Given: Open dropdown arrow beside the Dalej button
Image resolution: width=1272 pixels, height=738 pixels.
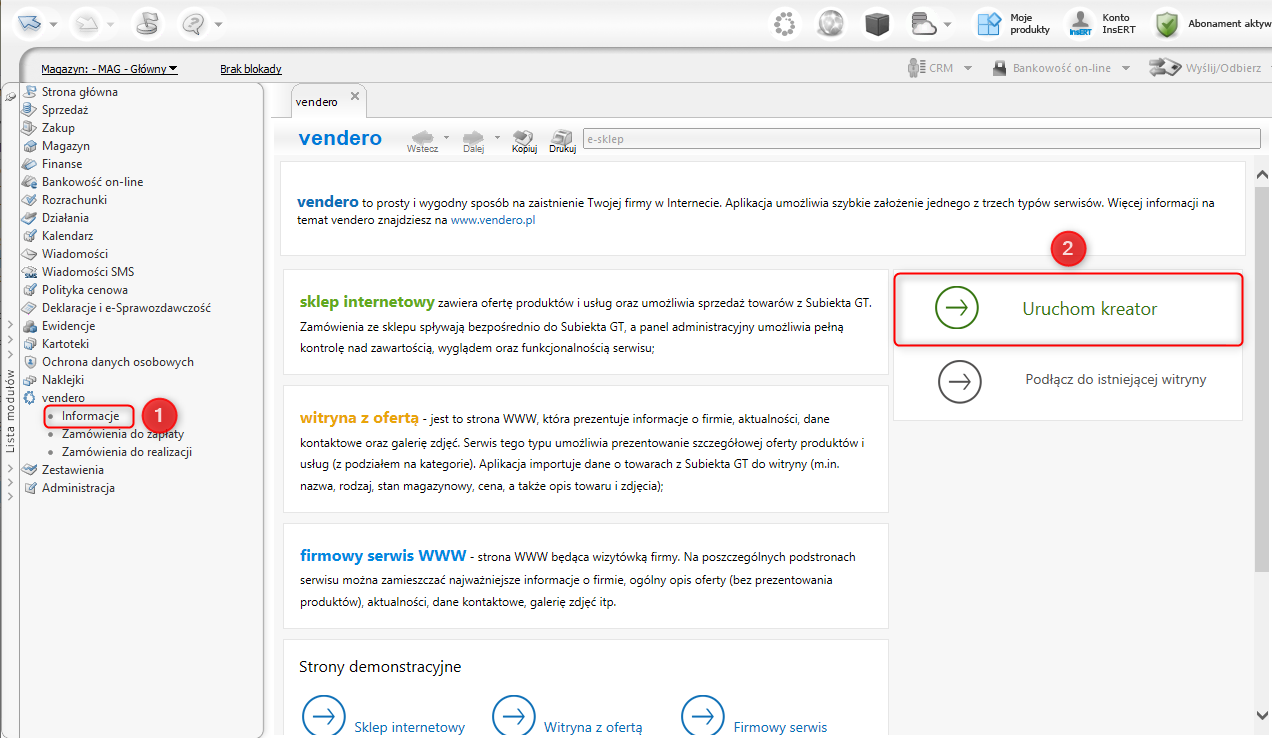Looking at the screenshot, I should (497, 137).
